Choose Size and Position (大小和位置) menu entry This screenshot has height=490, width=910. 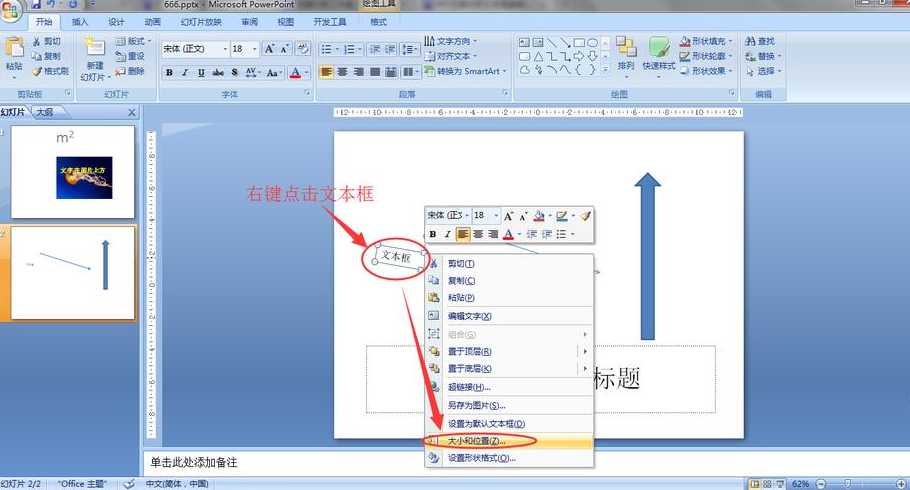click(510, 441)
